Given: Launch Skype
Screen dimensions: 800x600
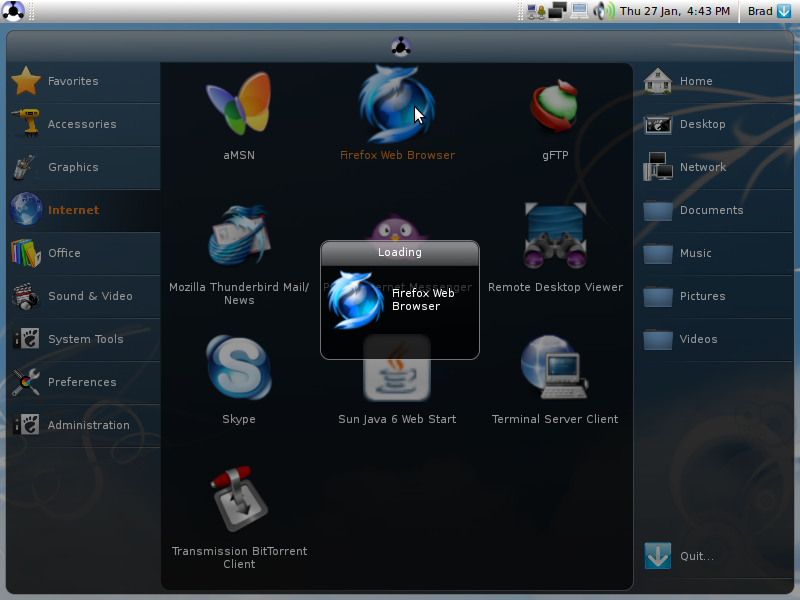Looking at the screenshot, I should [239, 380].
